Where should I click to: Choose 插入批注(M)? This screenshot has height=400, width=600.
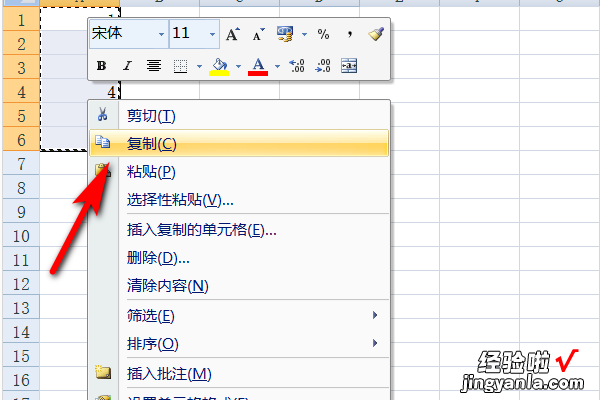(239, 373)
